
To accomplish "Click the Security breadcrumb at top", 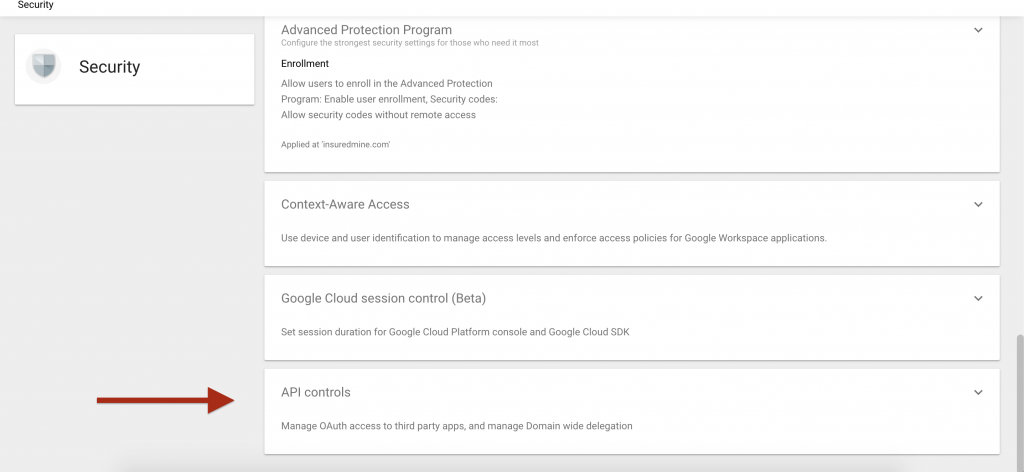I will click(36, 5).
